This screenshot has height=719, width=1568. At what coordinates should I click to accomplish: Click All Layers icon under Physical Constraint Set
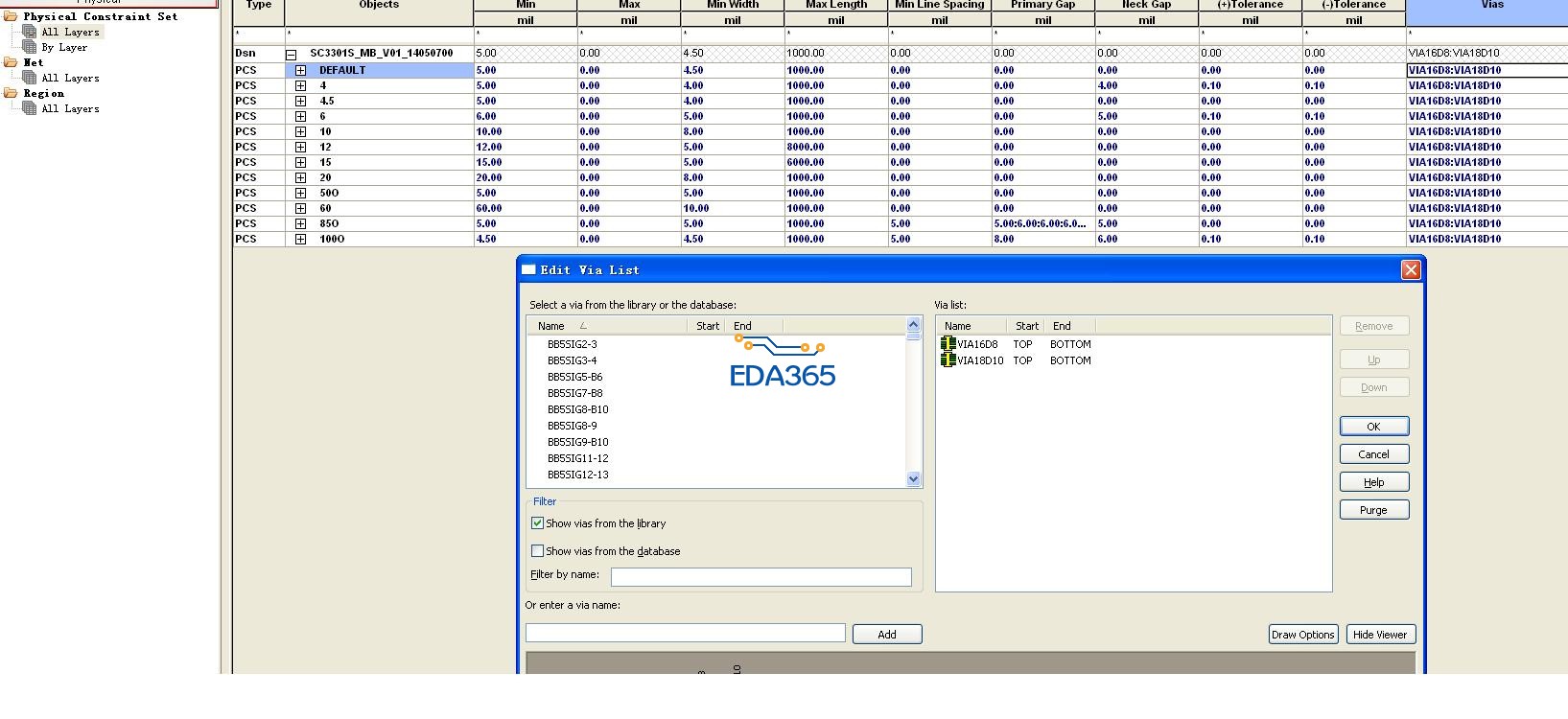click(x=30, y=32)
